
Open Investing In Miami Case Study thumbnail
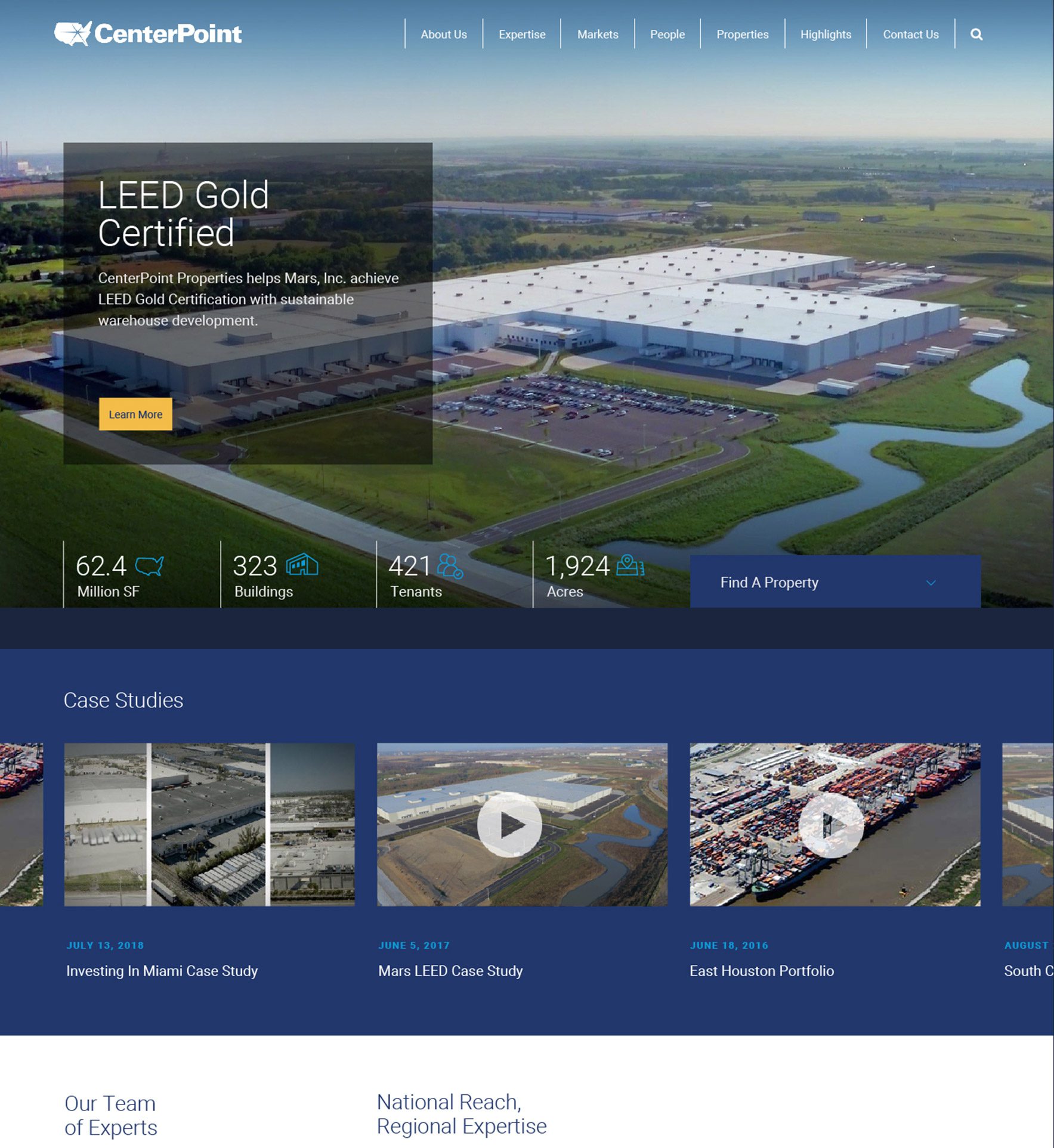click(x=209, y=824)
